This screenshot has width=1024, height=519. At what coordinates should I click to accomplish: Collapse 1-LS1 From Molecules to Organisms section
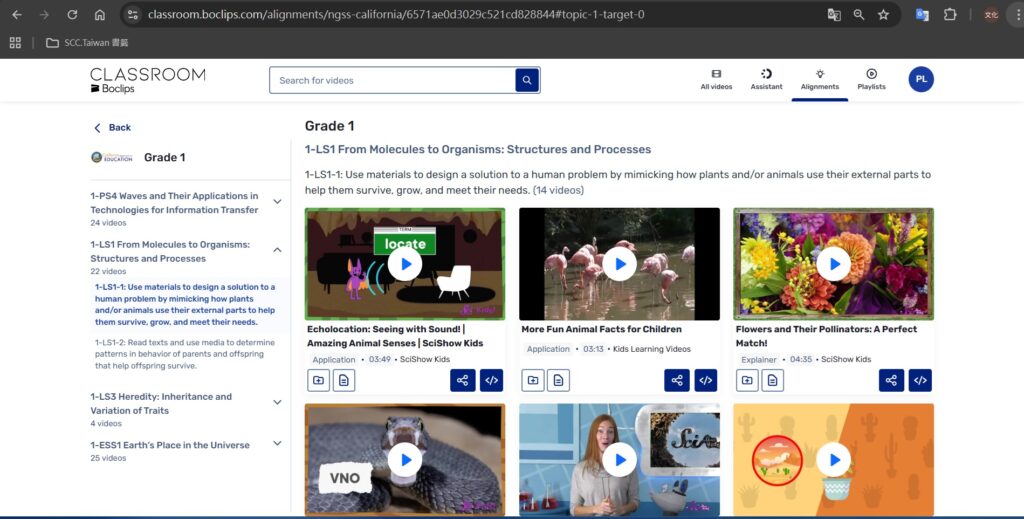(x=277, y=250)
